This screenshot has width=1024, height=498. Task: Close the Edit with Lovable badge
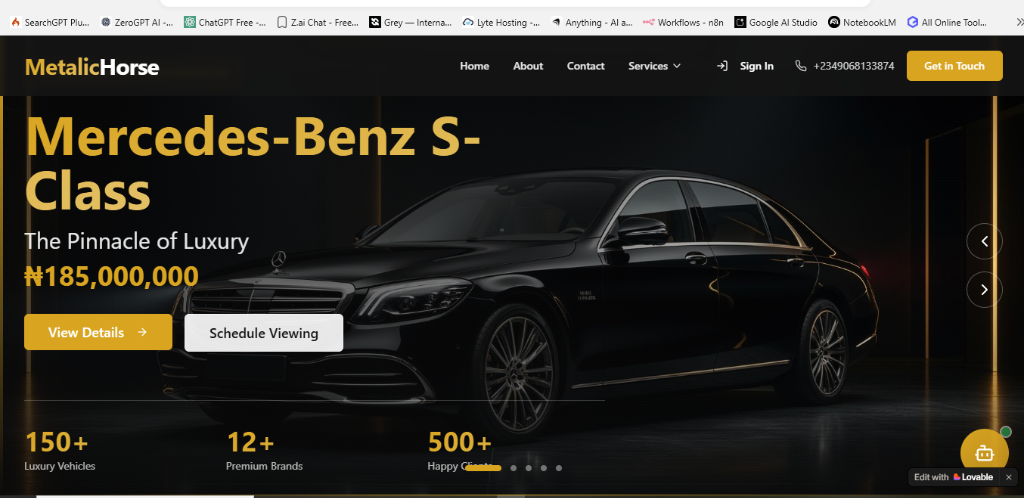tap(1008, 477)
